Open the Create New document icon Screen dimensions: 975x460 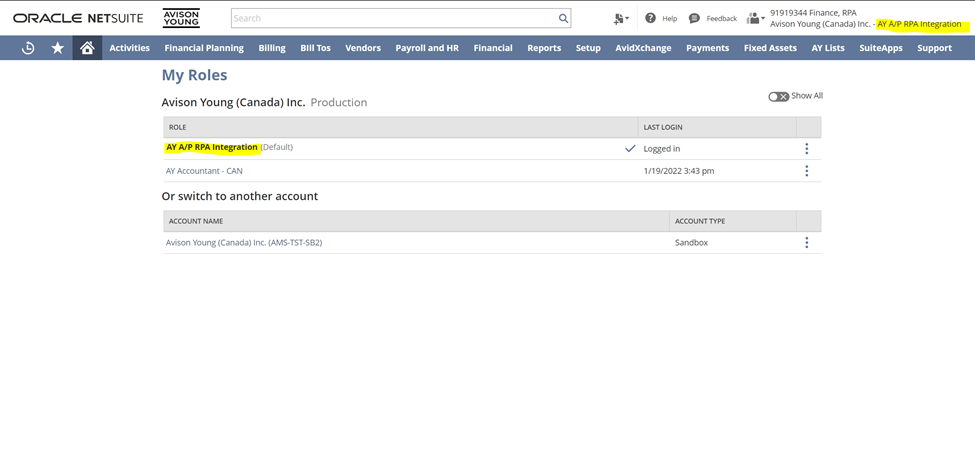620,19
